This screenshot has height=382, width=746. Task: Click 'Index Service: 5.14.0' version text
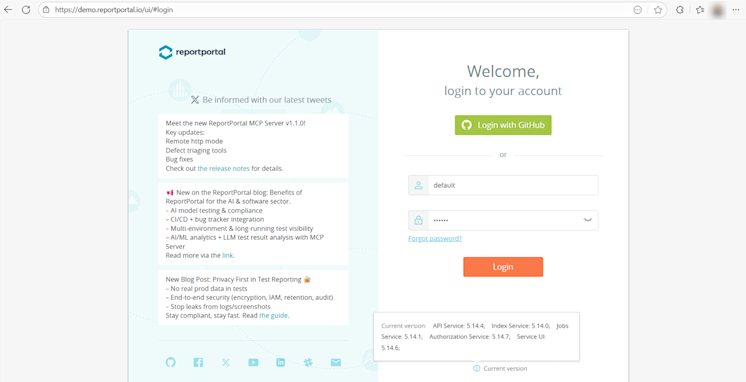coord(521,326)
